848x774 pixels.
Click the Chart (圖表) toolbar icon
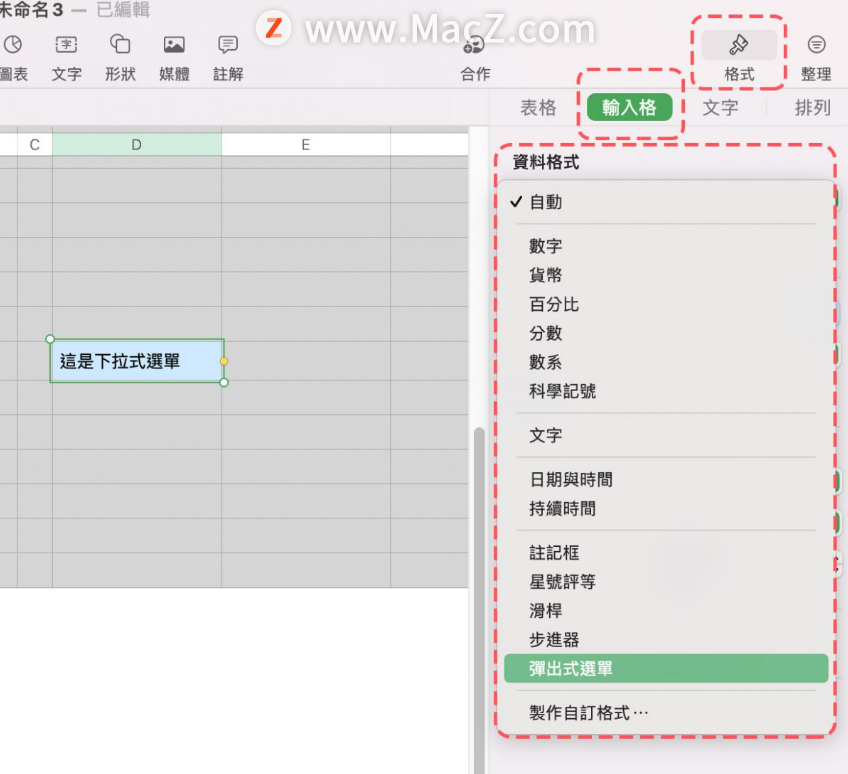click(x=13, y=44)
